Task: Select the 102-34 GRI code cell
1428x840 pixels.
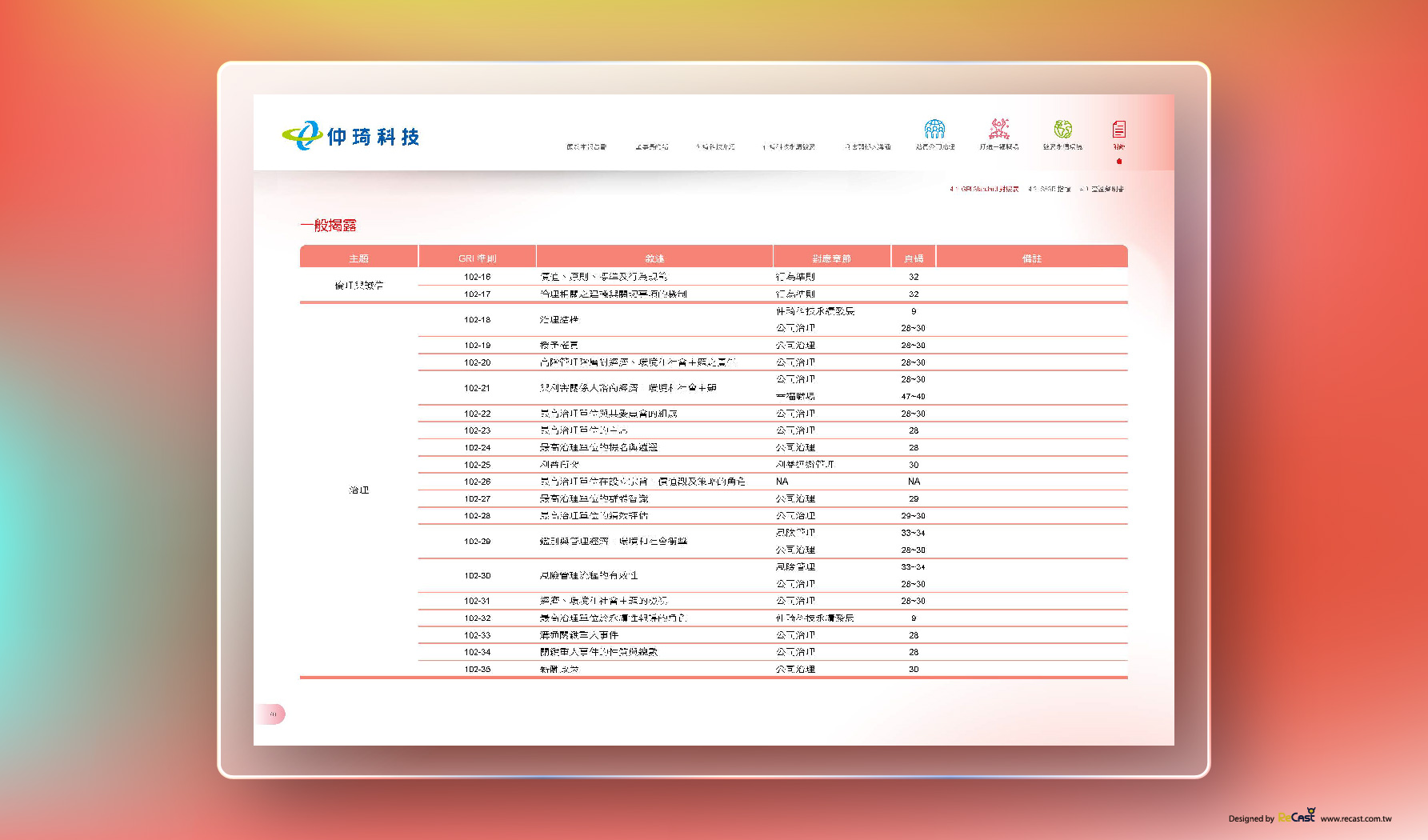Action: 478,652
